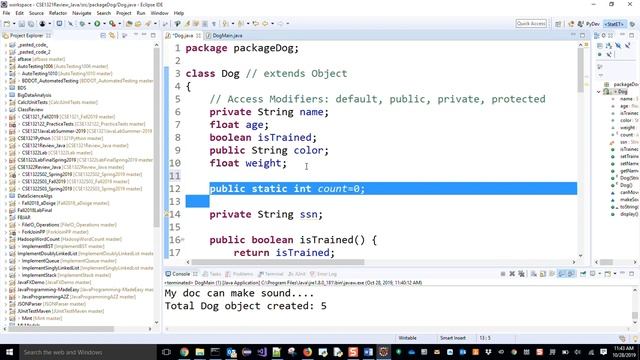The height and width of the screenshot is (360, 640).
Task: Click the New file wizard icon
Action: [7, 24]
